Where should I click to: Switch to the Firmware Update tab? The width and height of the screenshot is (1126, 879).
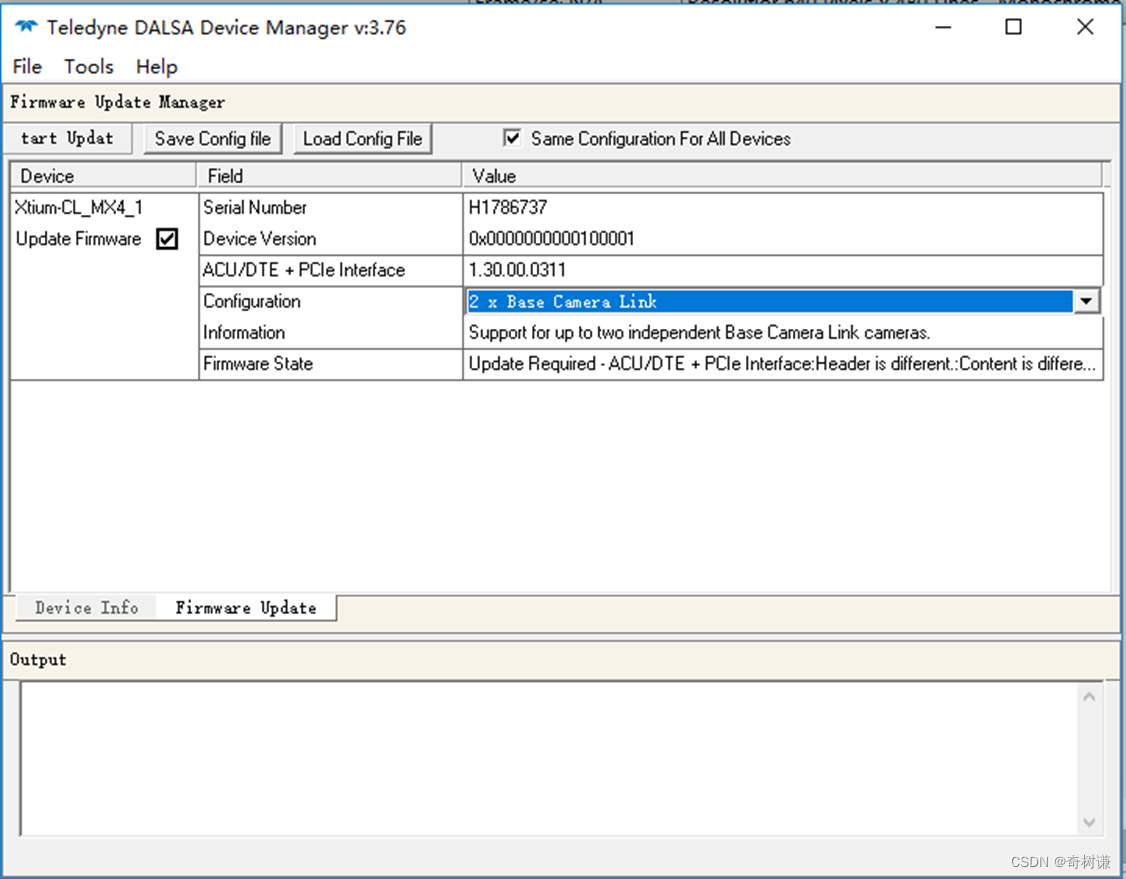pos(246,608)
